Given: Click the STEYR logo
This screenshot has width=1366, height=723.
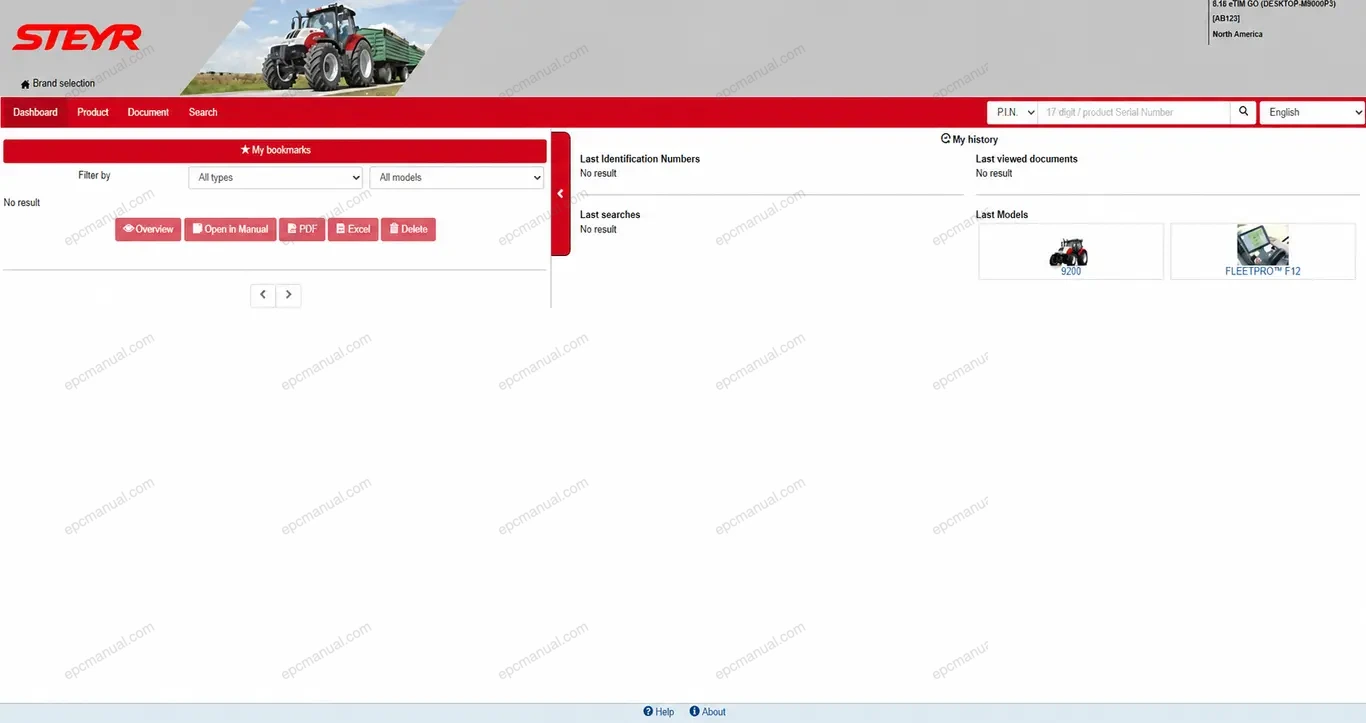Looking at the screenshot, I should point(77,38).
